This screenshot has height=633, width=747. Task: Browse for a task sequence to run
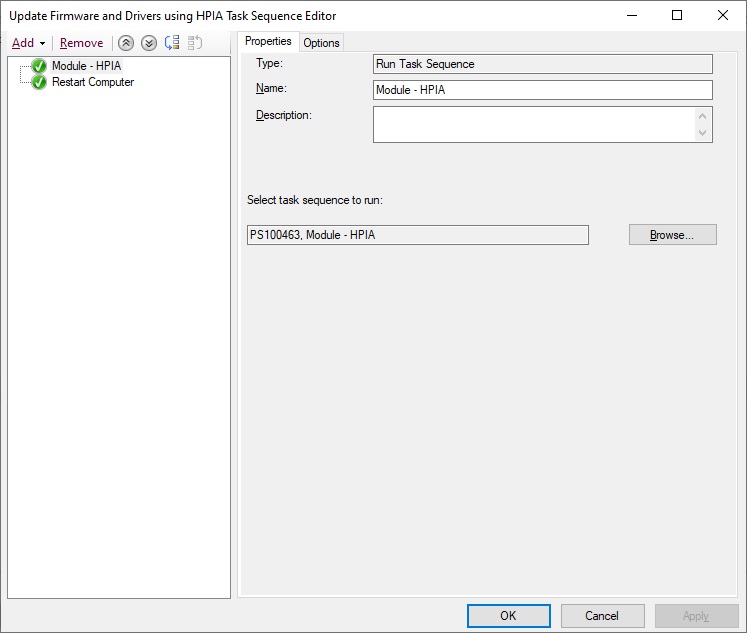pyautogui.click(x=672, y=235)
